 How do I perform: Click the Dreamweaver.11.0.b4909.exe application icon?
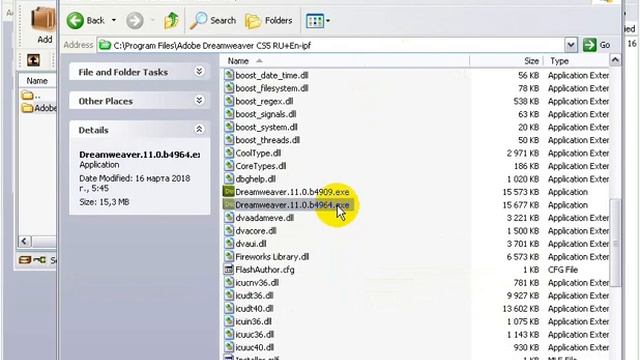click(229, 191)
